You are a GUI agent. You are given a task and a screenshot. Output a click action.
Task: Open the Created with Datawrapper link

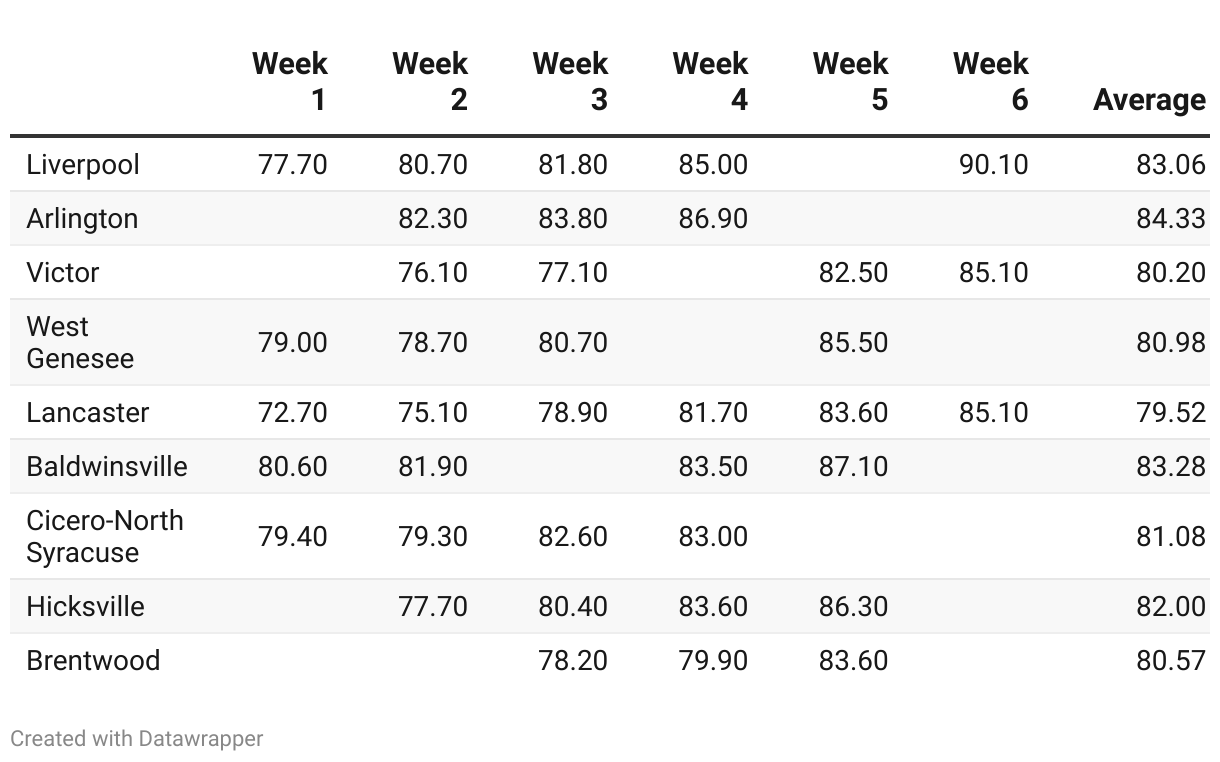click(x=137, y=739)
